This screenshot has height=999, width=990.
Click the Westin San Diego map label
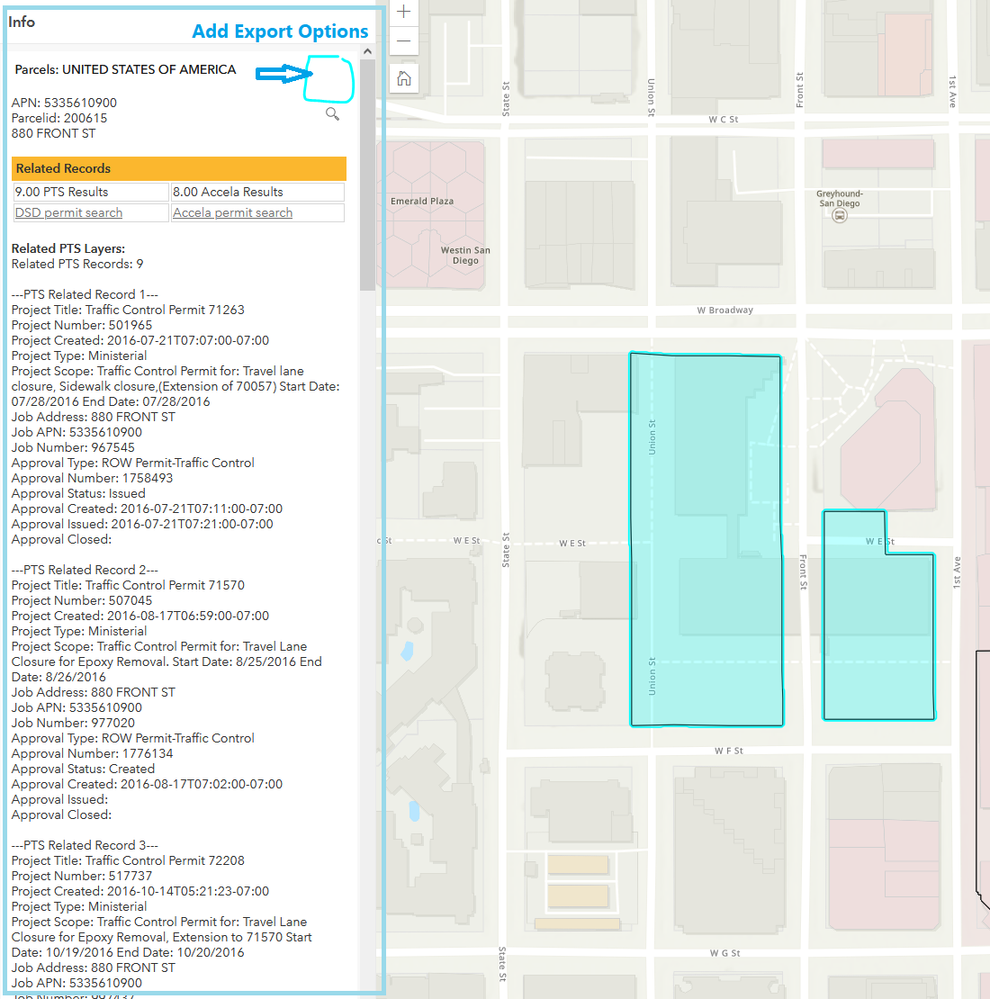466,255
